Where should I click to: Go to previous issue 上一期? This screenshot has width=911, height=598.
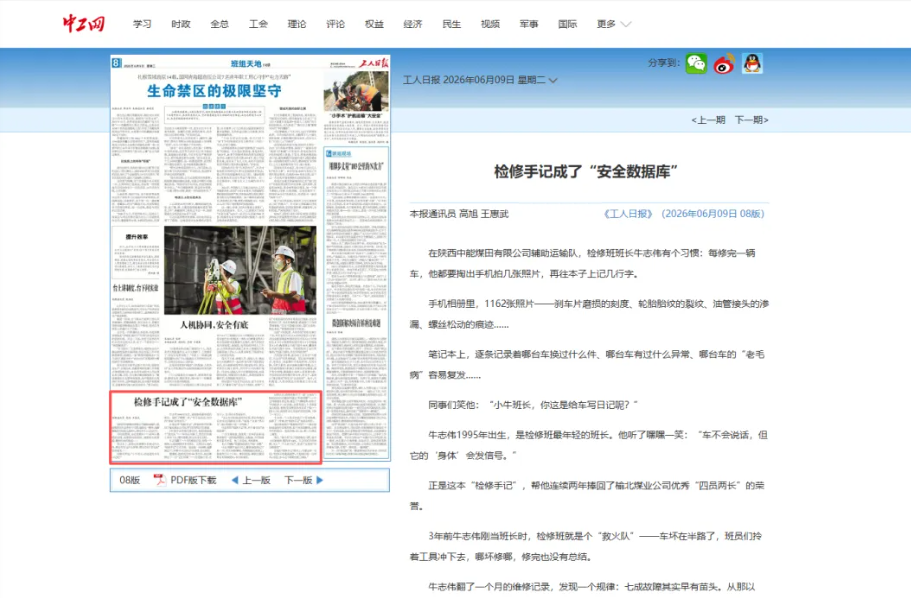click(x=708, y=120)
